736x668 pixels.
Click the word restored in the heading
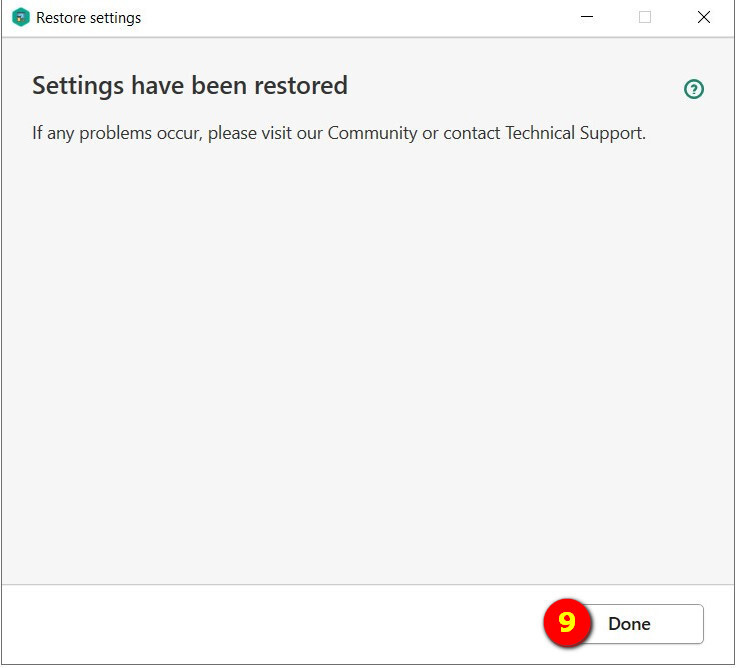(x=301, y=85)
